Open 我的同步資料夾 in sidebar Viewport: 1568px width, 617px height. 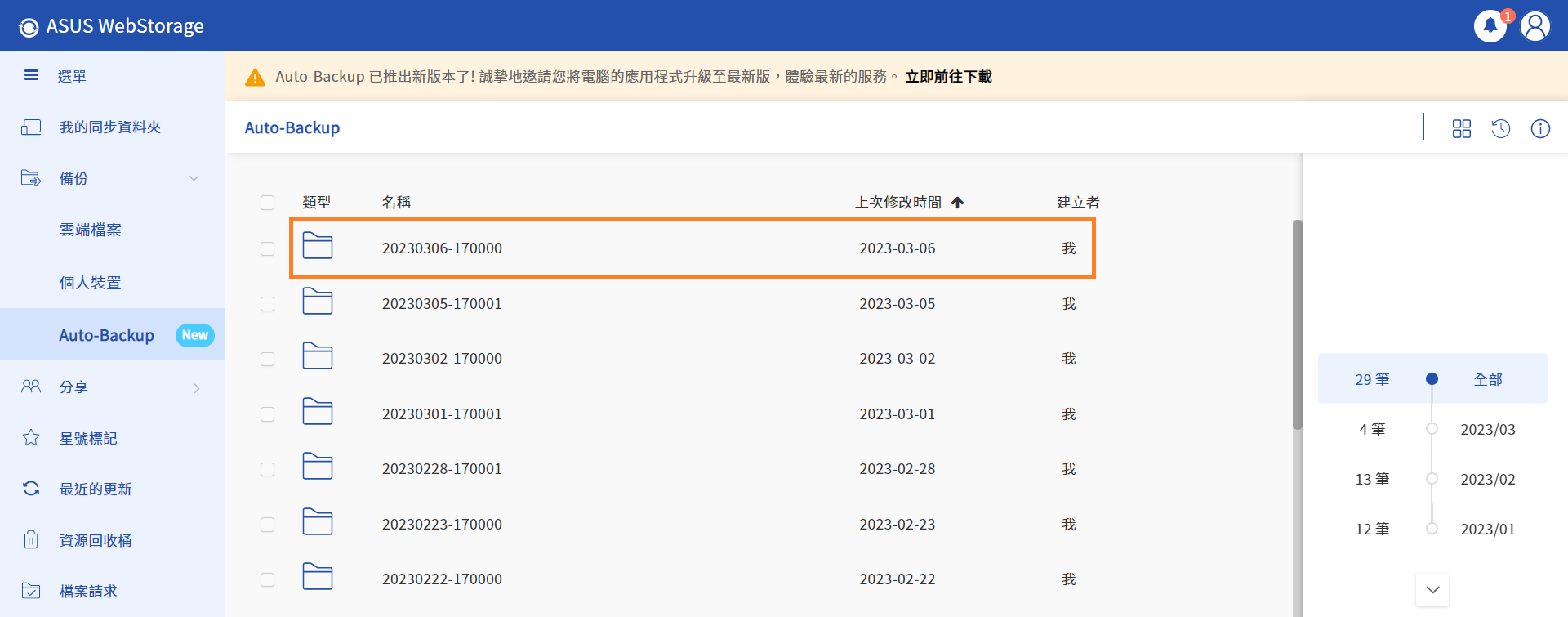(110, 127)
